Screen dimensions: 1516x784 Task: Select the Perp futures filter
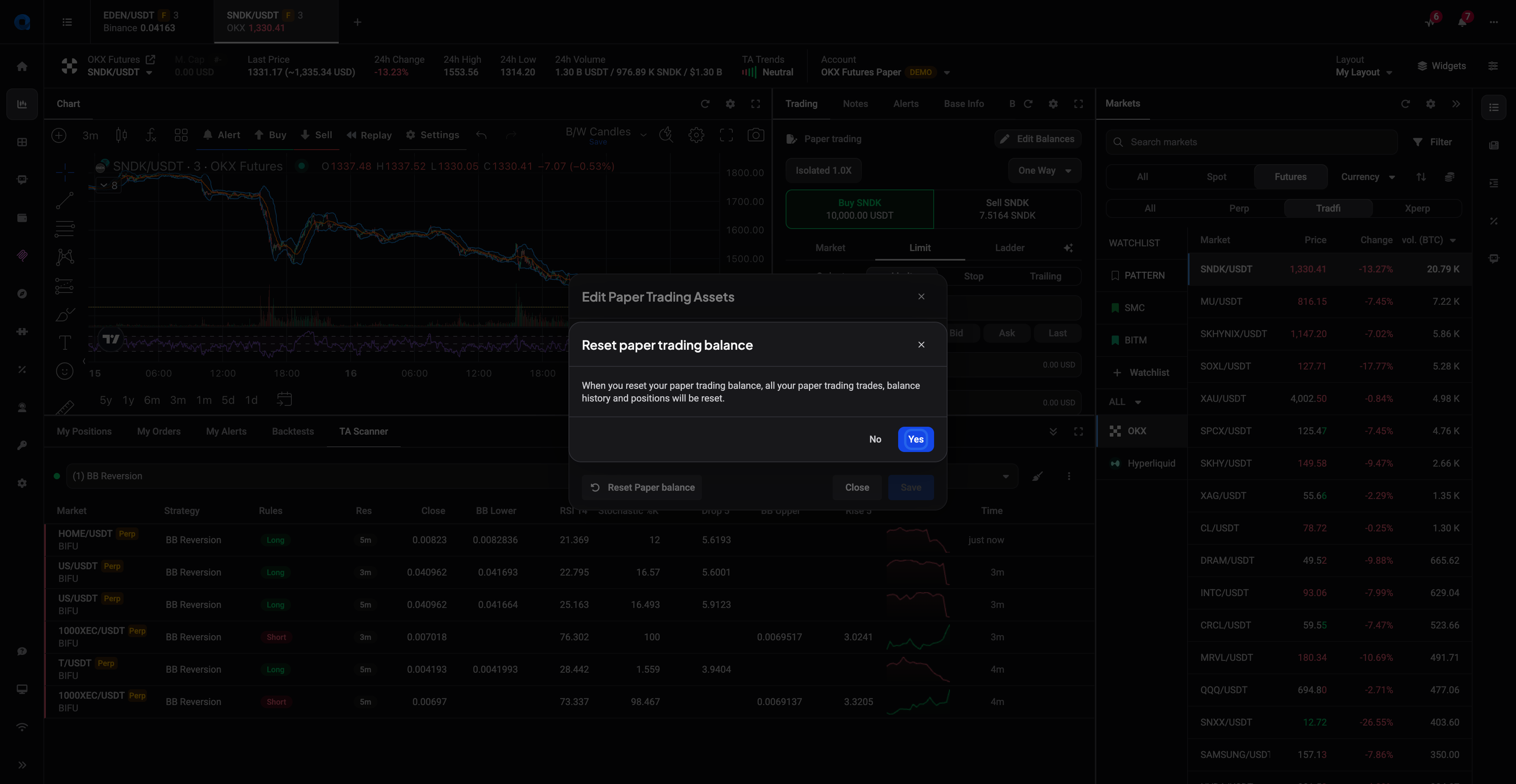click(x=1239, y=208)
